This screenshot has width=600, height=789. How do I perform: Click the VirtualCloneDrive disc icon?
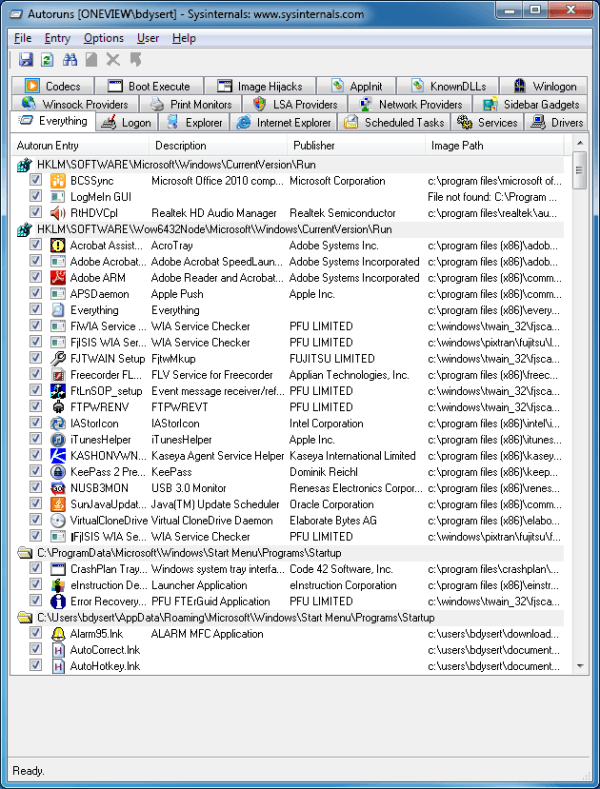tap(58, 520)
